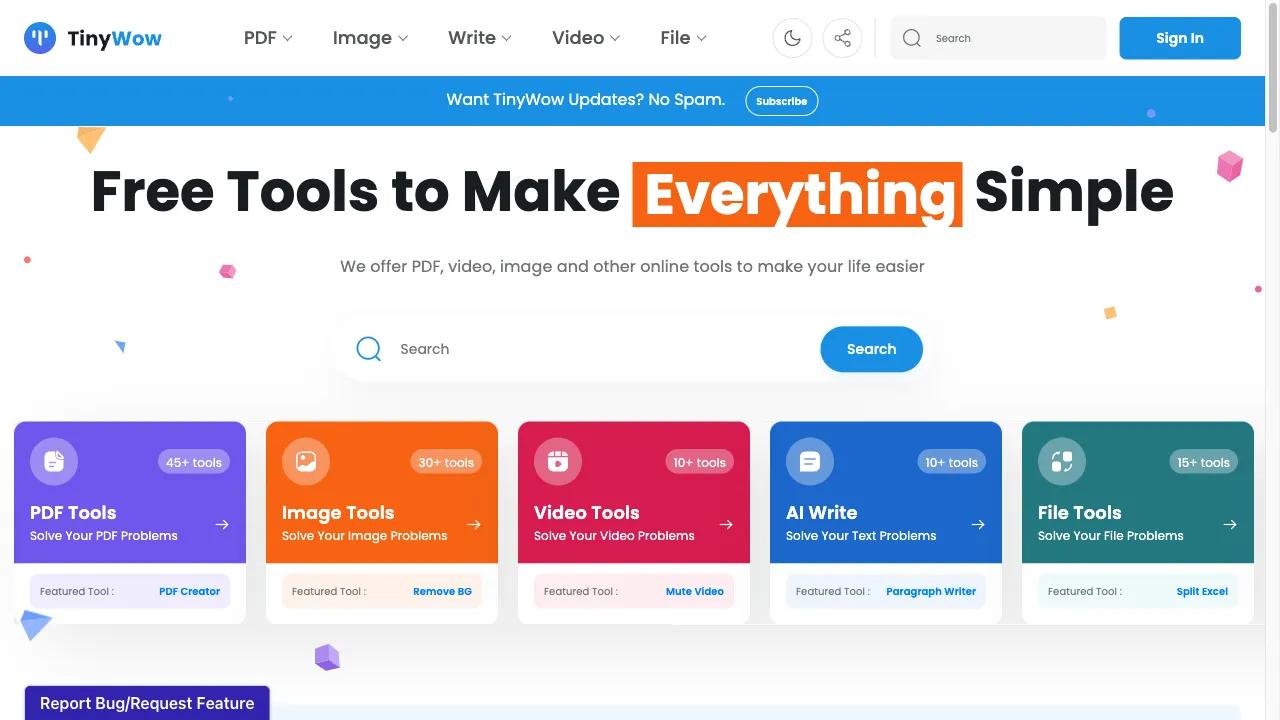This screenshot has height=720, width=1280.
Task: Click 'Solve Your PDF Problems' text
Action: point(104,536)
